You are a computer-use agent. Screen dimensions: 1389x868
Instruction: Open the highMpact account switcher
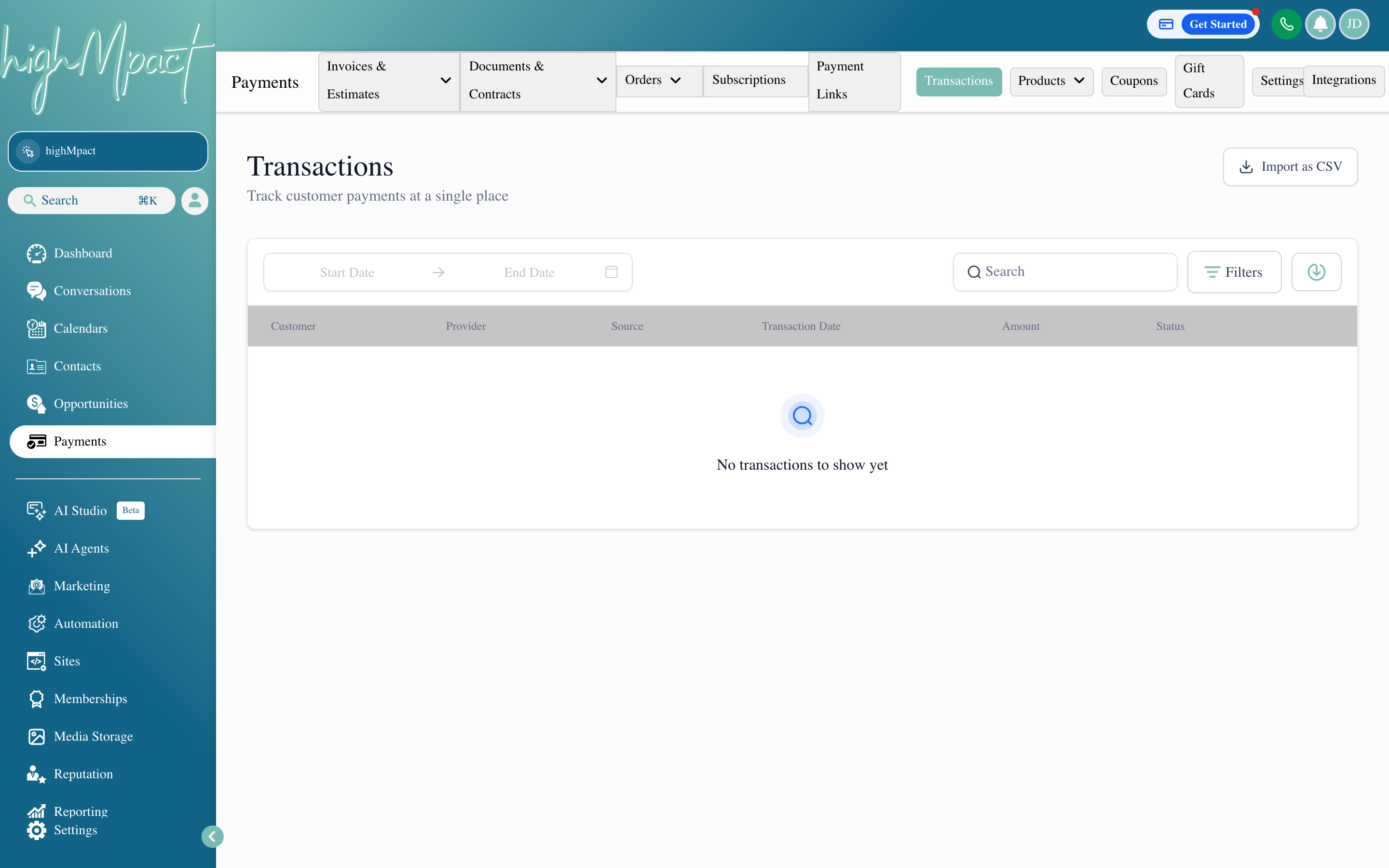tap(108, 151)
